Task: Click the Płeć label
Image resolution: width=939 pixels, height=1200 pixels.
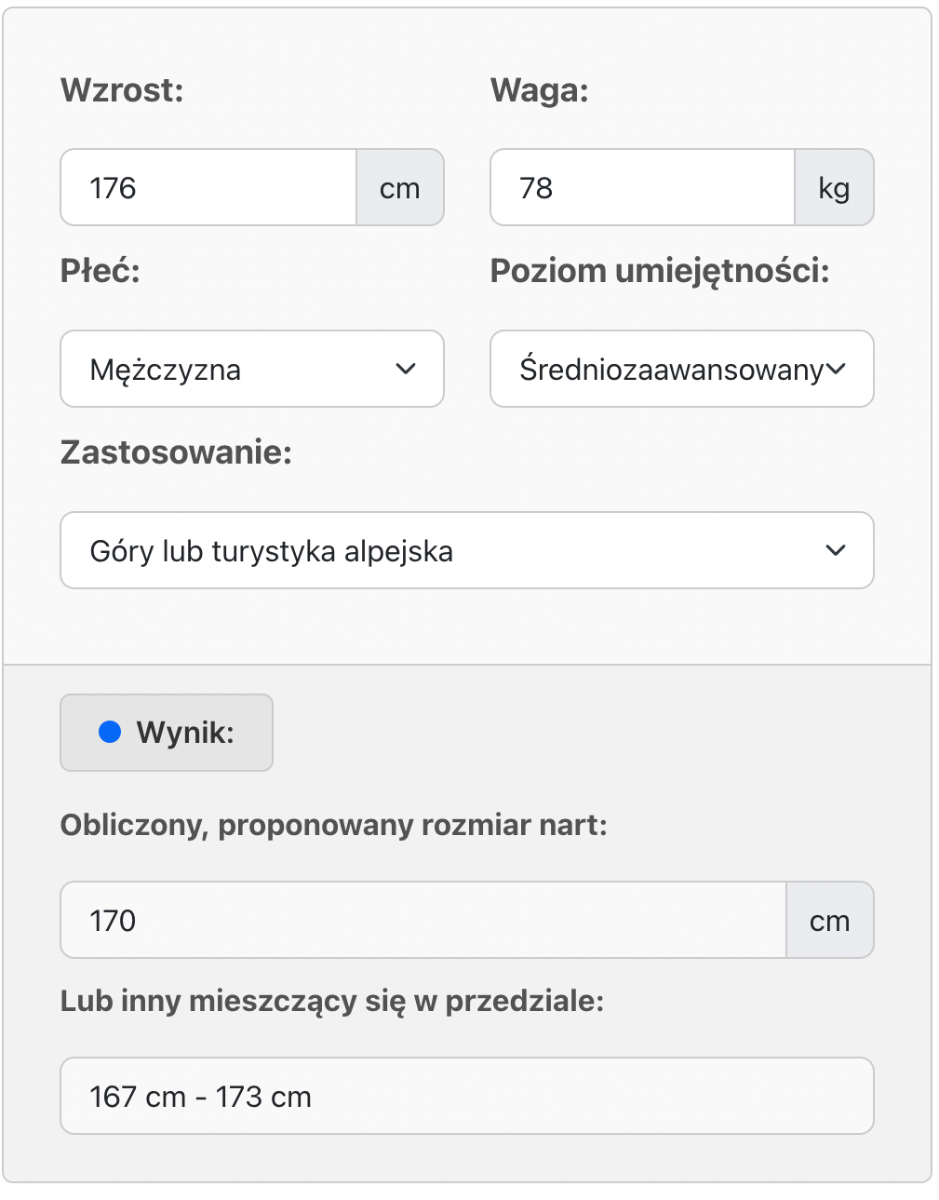Action: point(100,272)
